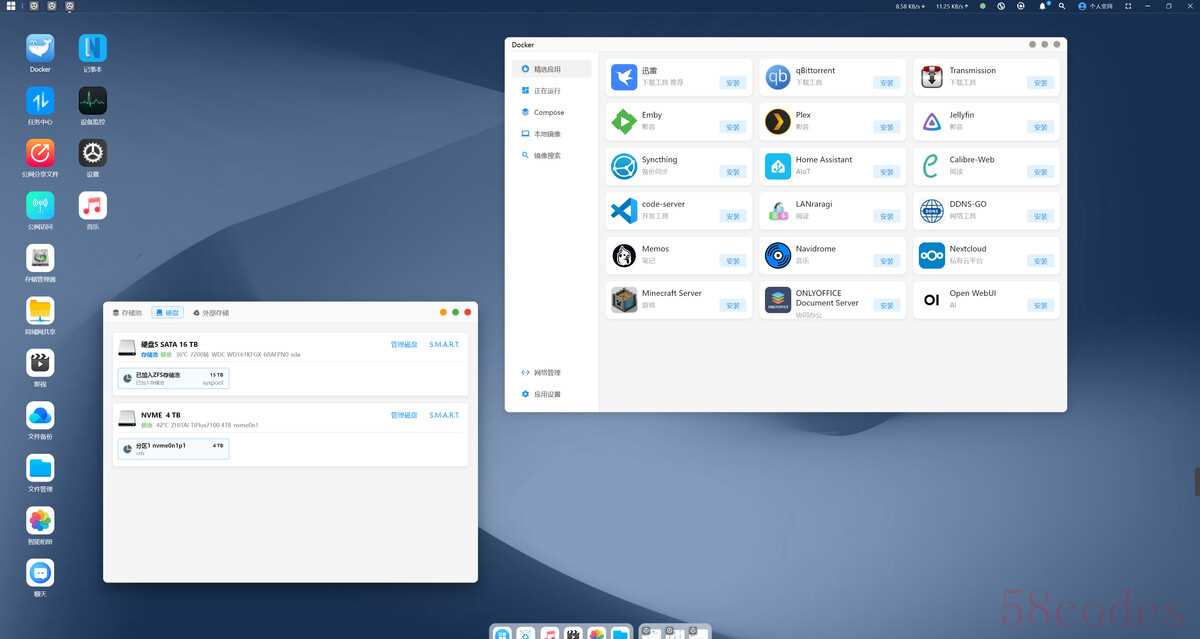Click the Home Assistant icon in Docker
1200x639 pixels.
778,166
